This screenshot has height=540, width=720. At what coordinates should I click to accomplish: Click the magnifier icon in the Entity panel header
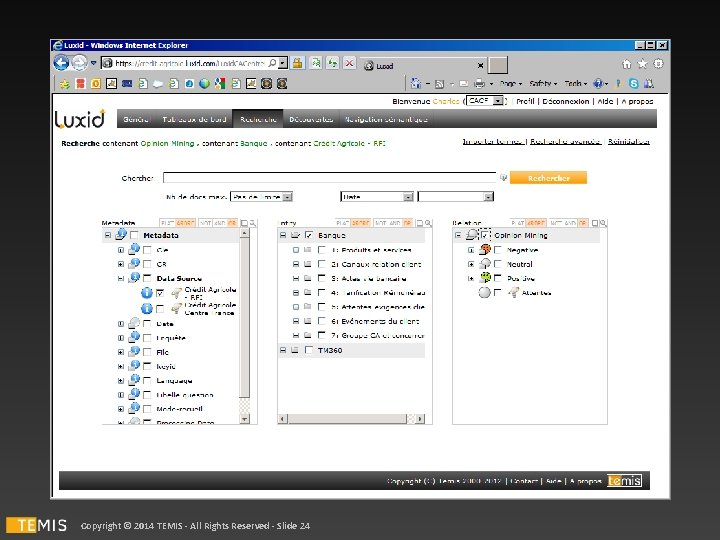click(428, 223)
